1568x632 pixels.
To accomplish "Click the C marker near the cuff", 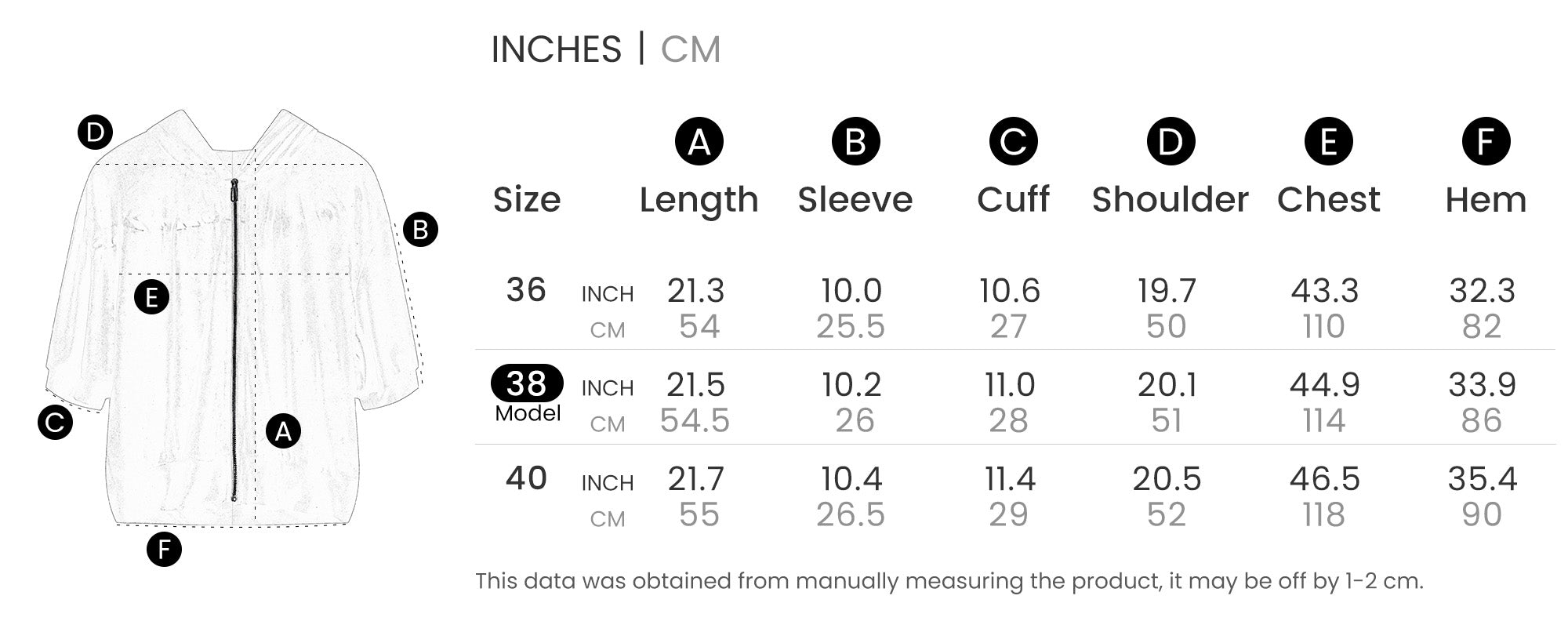I will click(55, 423).
